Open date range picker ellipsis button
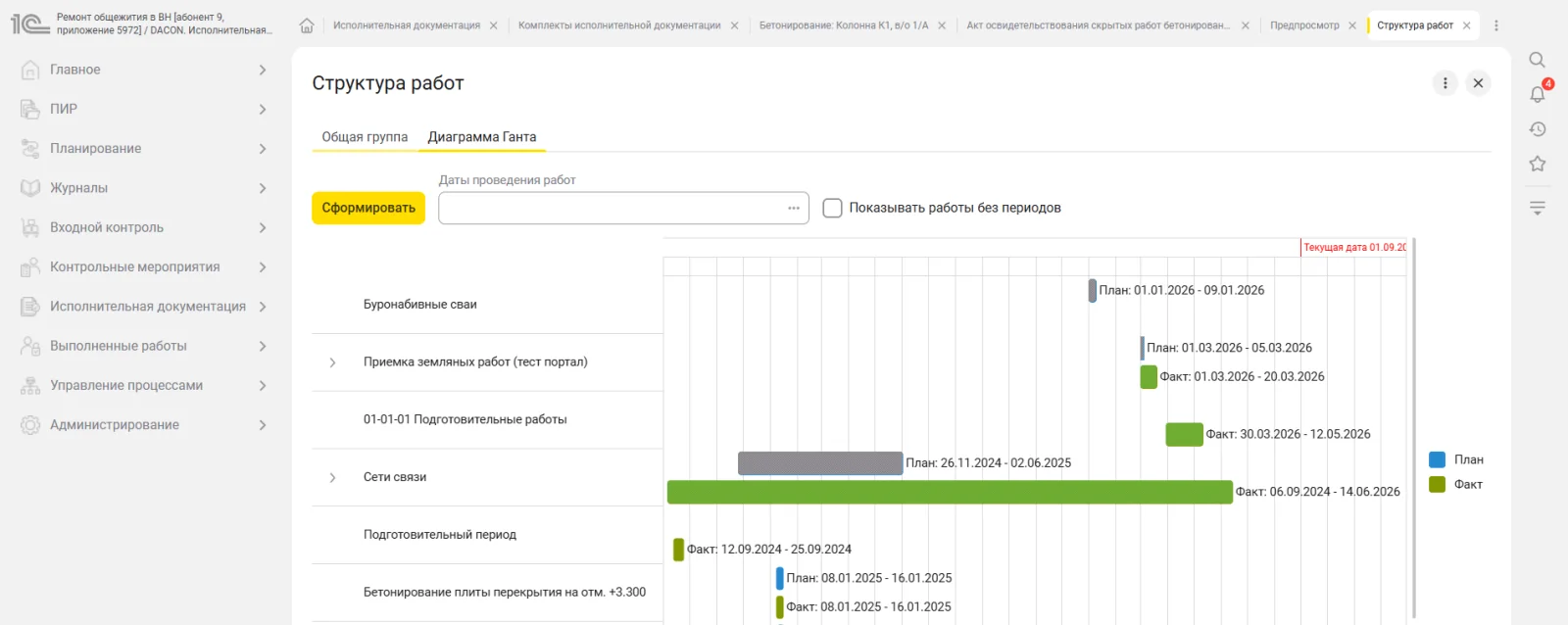Image resolution: width=1568 pixels, height=625 pixels. (794, 208)
